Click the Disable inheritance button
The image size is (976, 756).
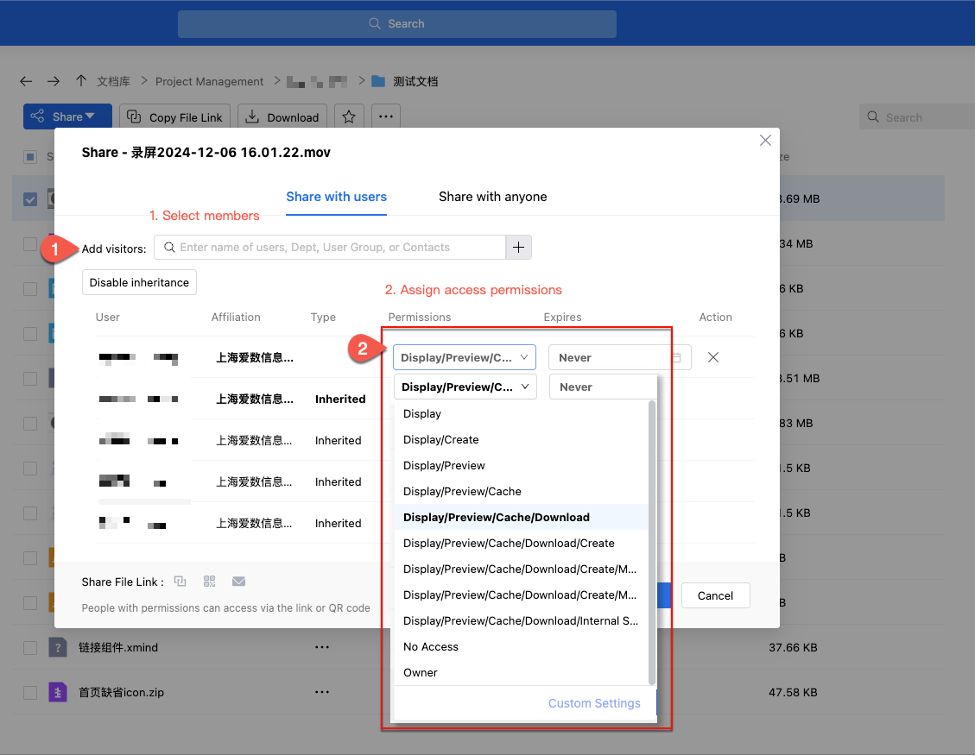pos(139,283)
